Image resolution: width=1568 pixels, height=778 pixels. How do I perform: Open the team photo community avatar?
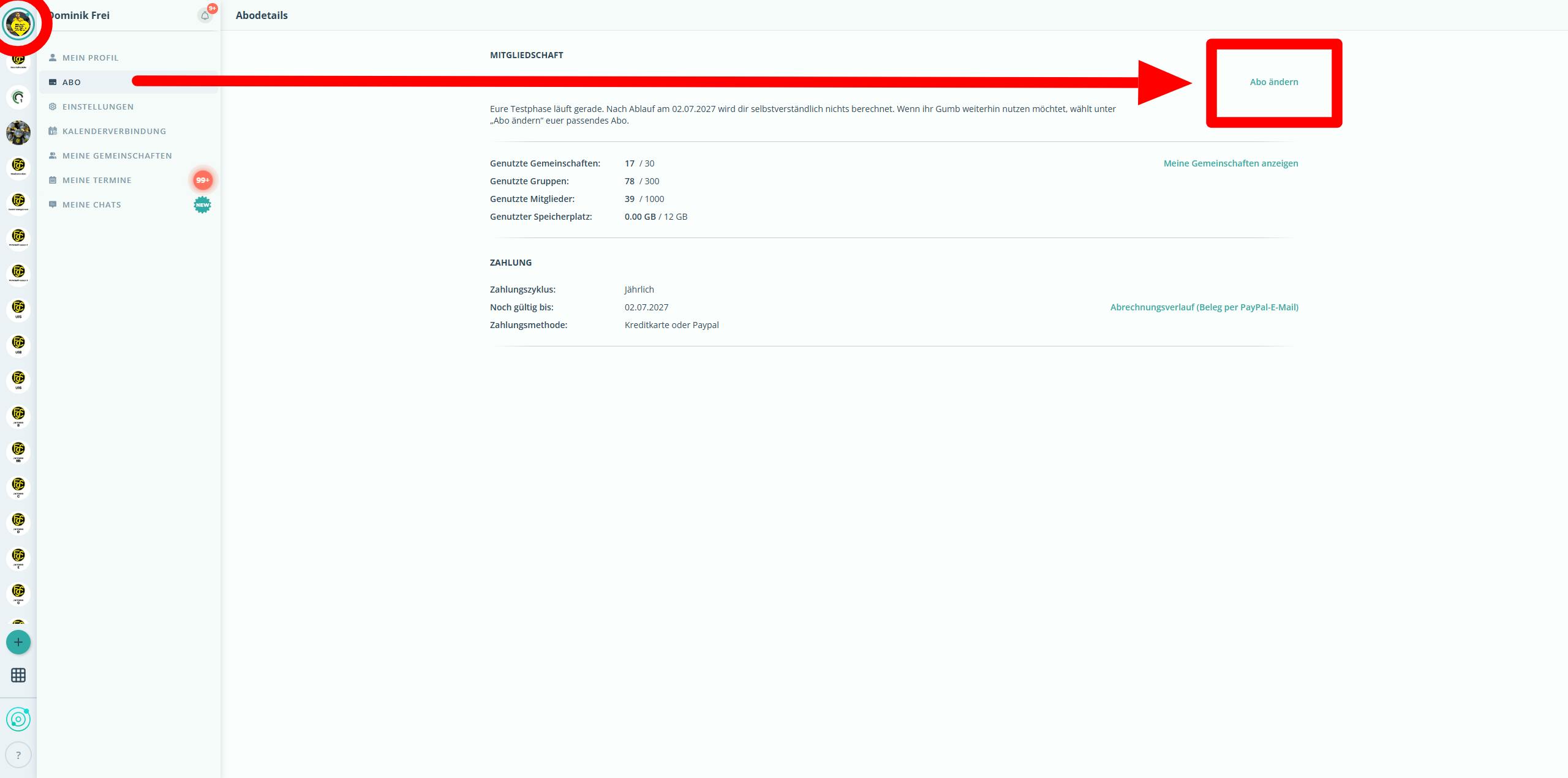(x=18, y=132)
